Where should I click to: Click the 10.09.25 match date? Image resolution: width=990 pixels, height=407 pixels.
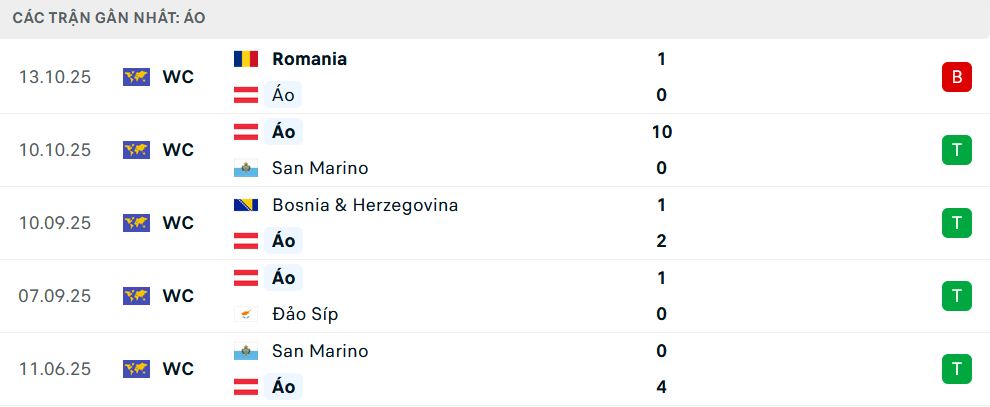coord(55,223)
